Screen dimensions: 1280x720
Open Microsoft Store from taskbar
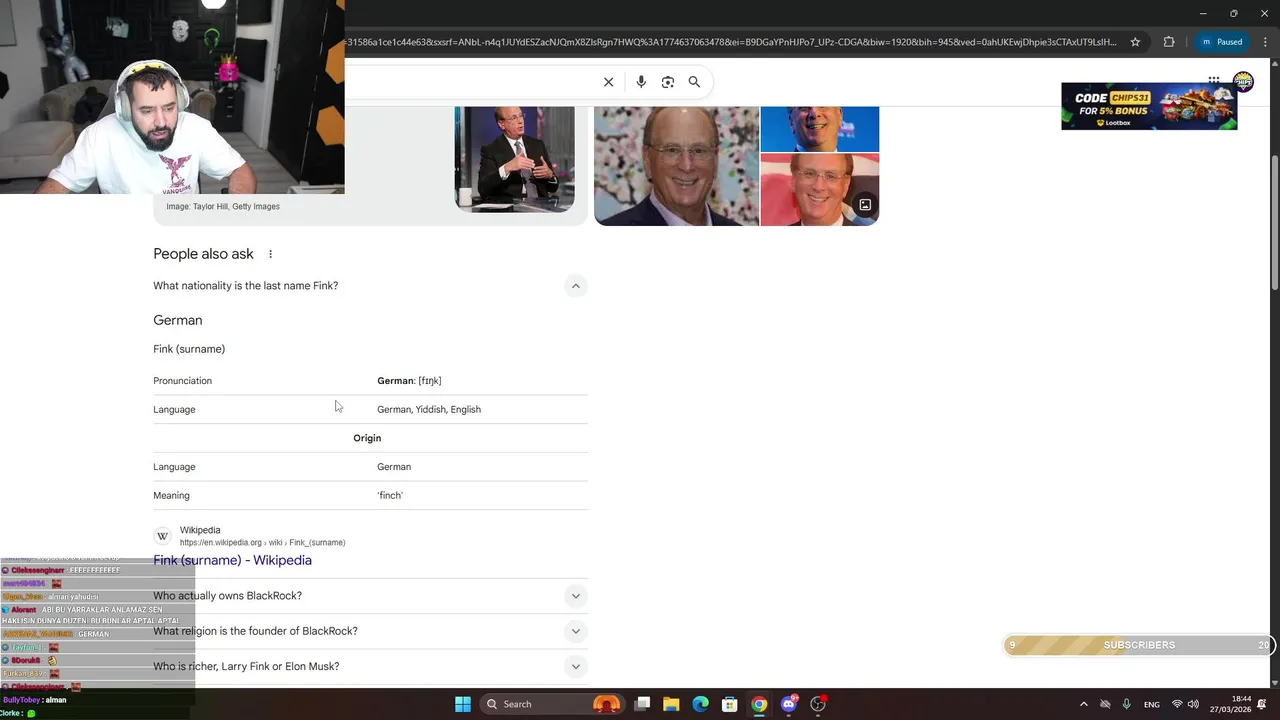(730, 704)
